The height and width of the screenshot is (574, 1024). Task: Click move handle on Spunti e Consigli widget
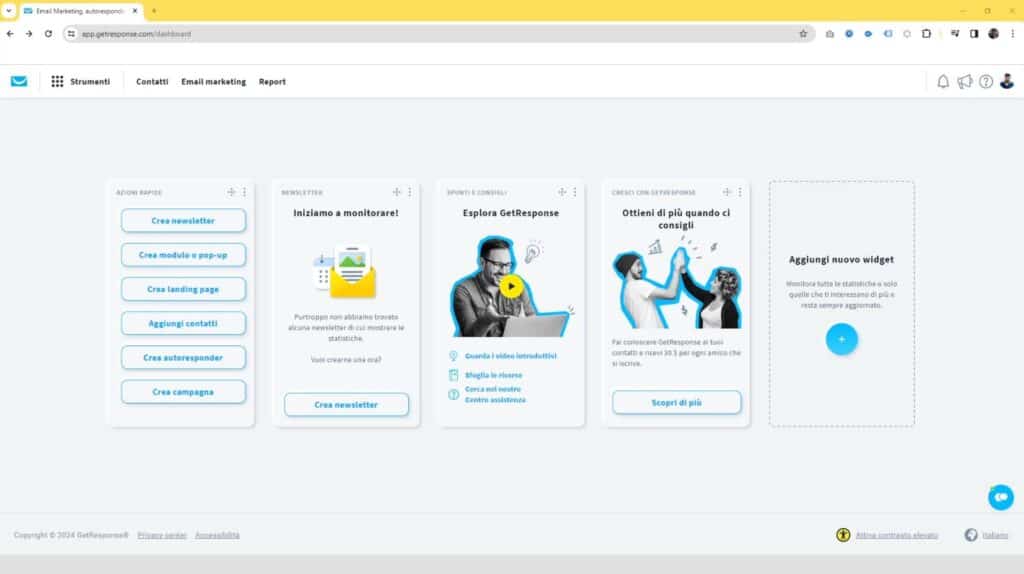click(562, 192)
